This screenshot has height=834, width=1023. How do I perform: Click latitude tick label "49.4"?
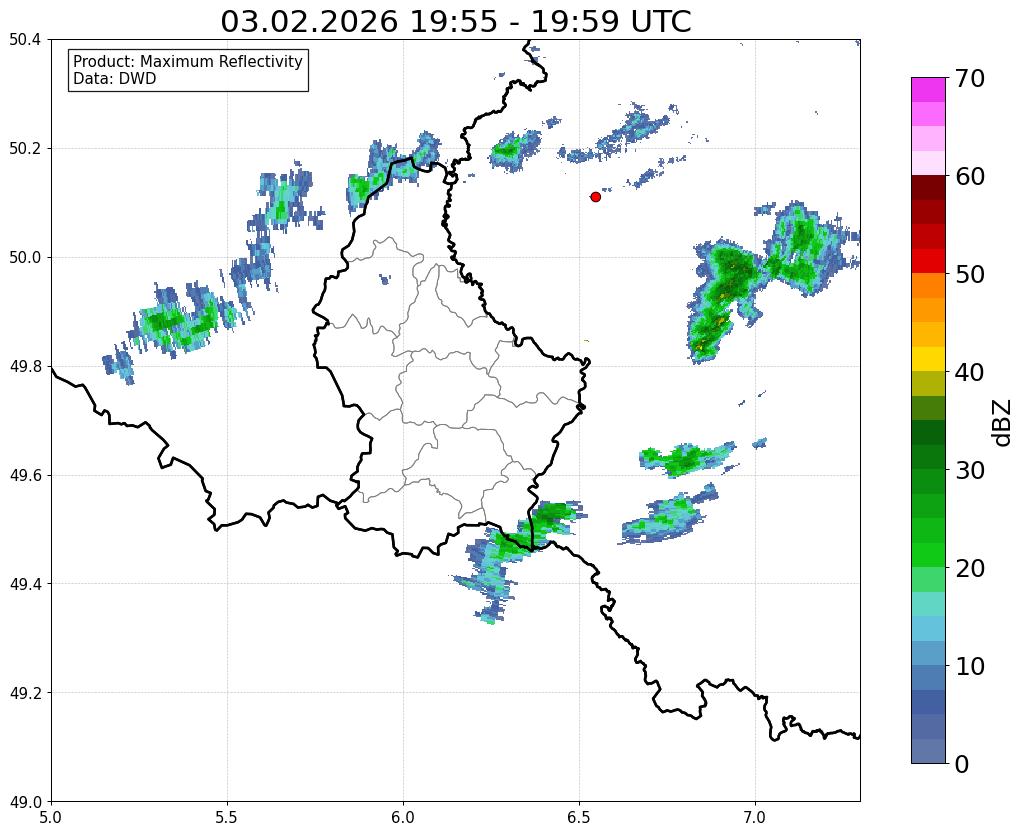[x=25, y=584]
